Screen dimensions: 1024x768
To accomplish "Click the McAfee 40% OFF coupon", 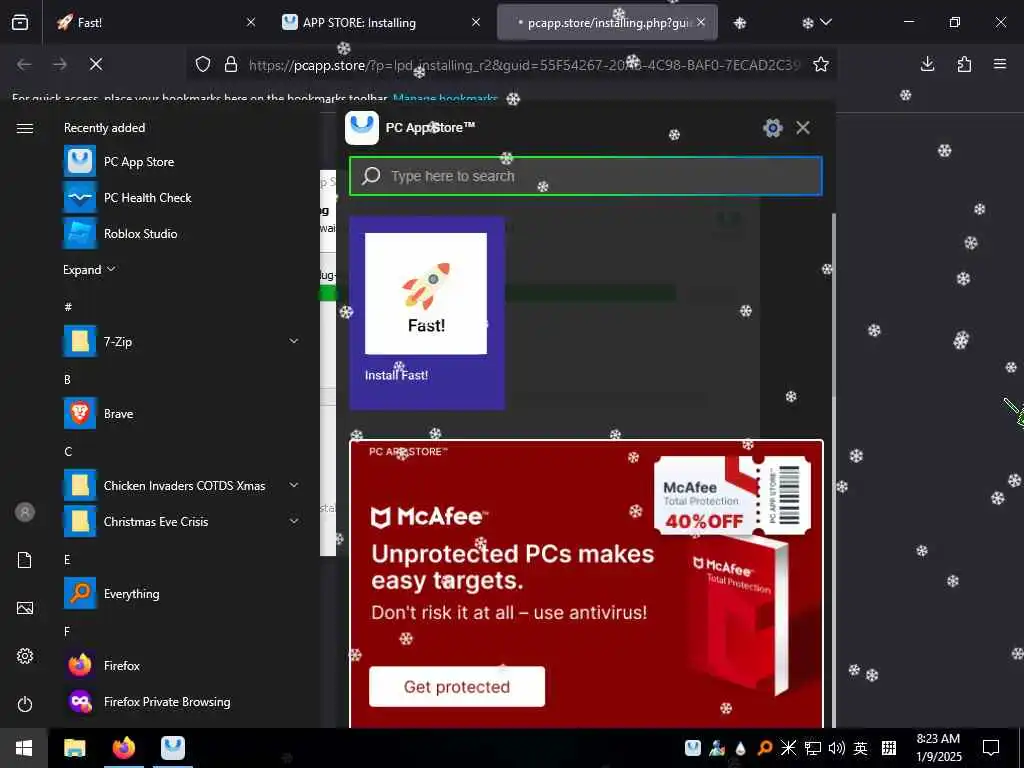I will tap(733, 496).
